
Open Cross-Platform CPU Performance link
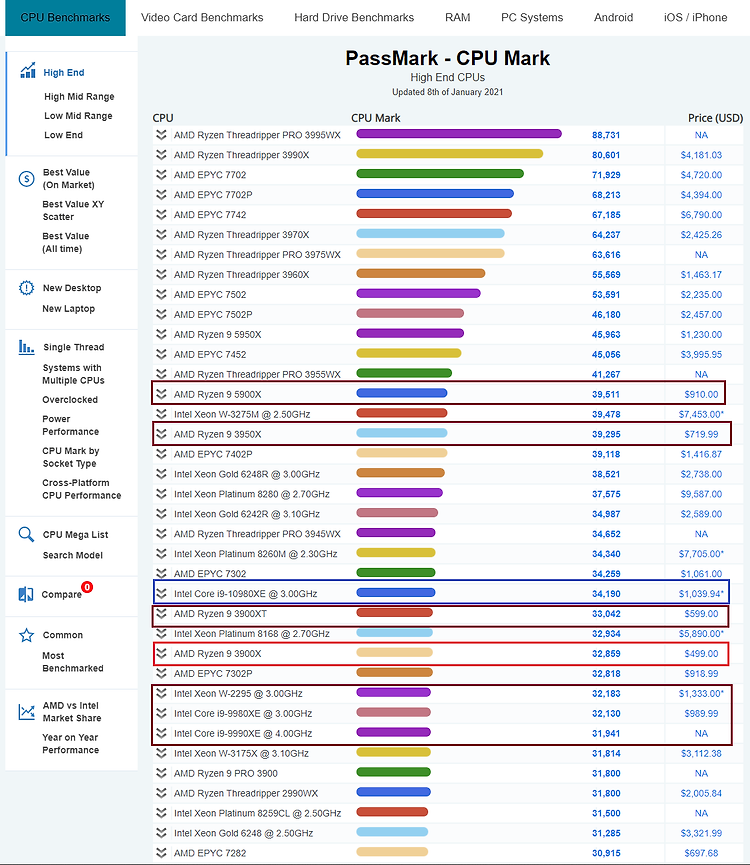82,489
